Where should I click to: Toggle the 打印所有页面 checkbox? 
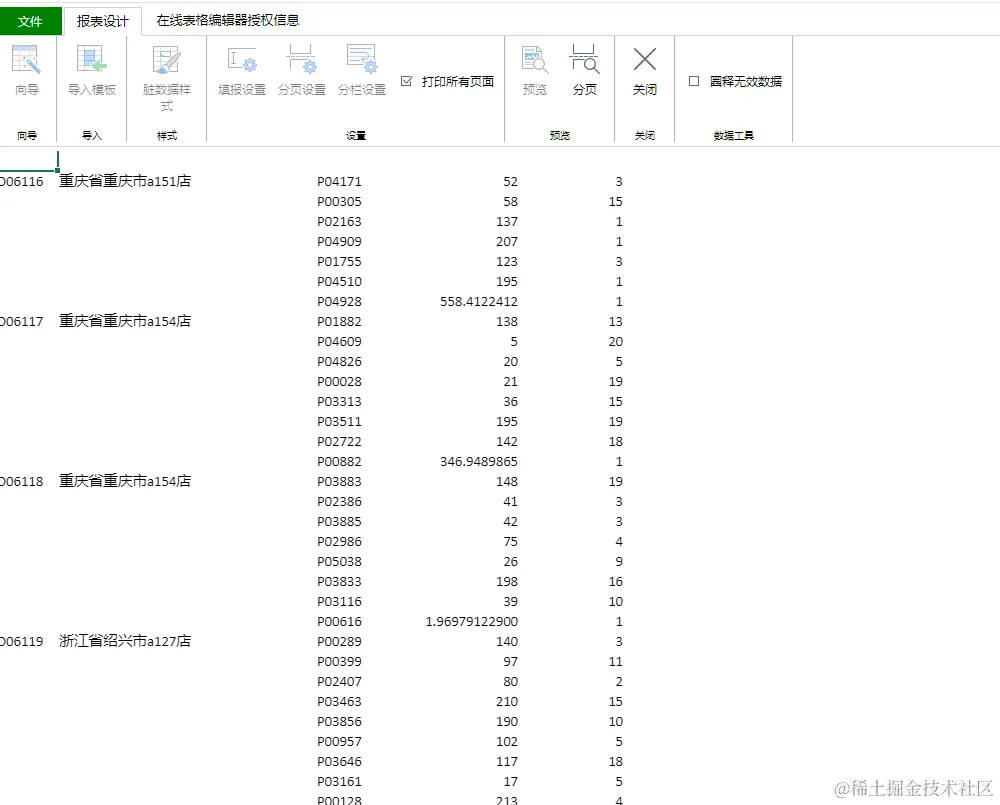click(407, 81)
